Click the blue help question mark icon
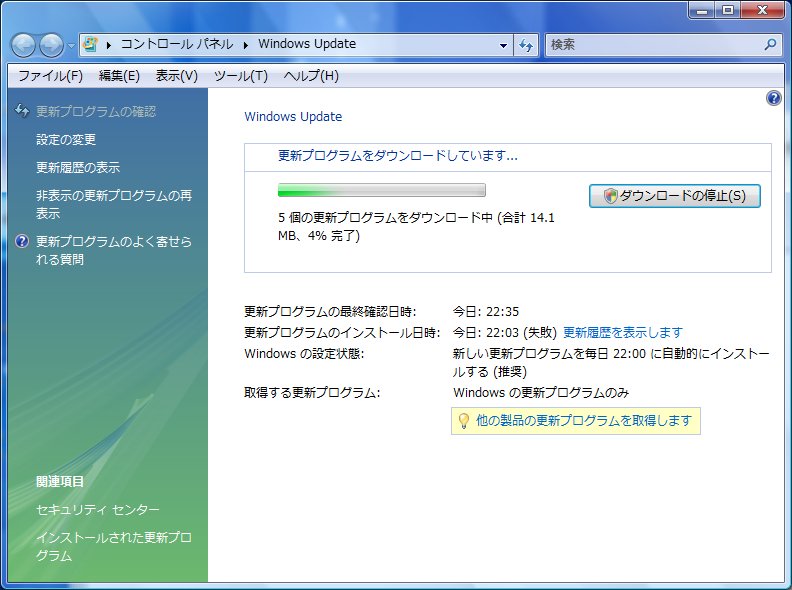The width and height of the screenshot is (792, 590). (x=773, y=98)
